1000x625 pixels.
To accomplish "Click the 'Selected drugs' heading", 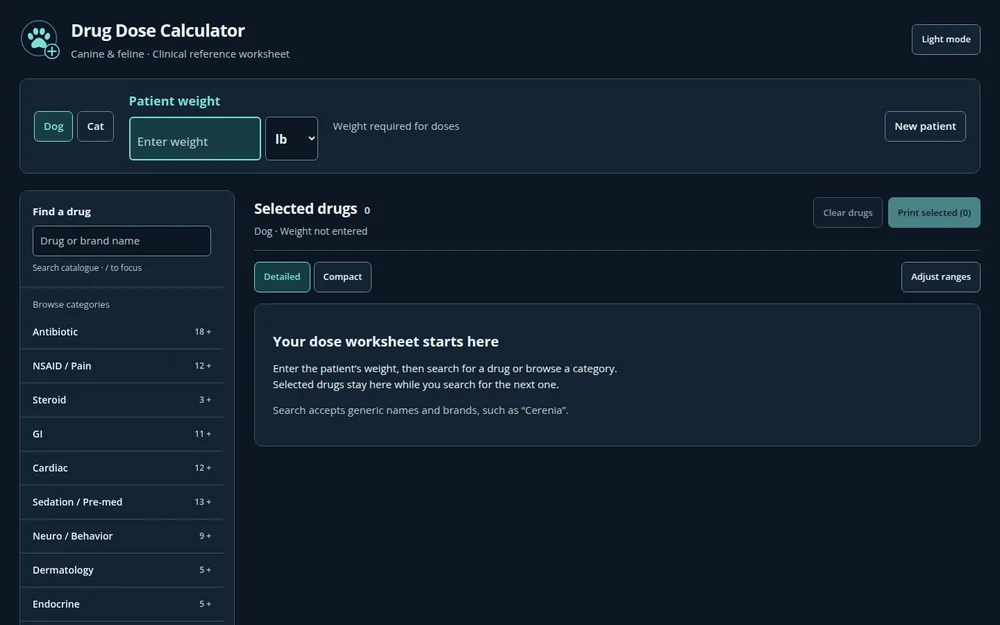I will click(x=305, y=209).
